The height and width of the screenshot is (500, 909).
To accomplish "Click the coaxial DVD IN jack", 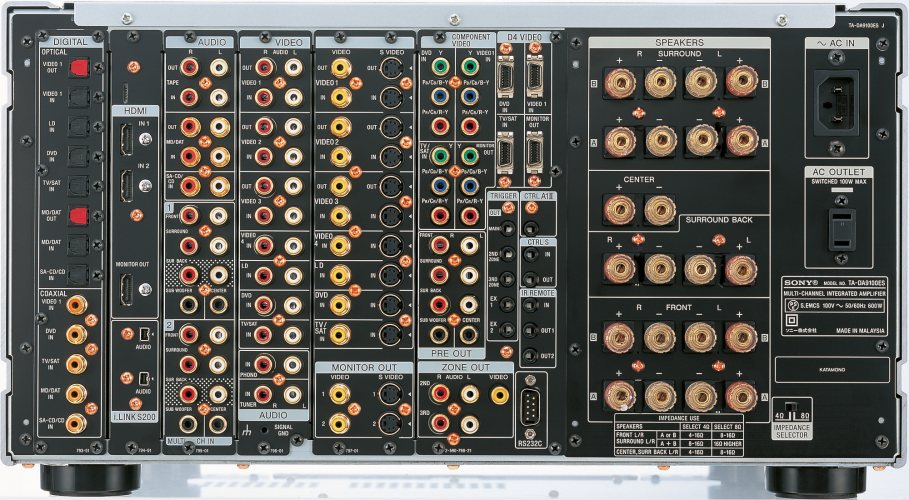I will point(77,335).
